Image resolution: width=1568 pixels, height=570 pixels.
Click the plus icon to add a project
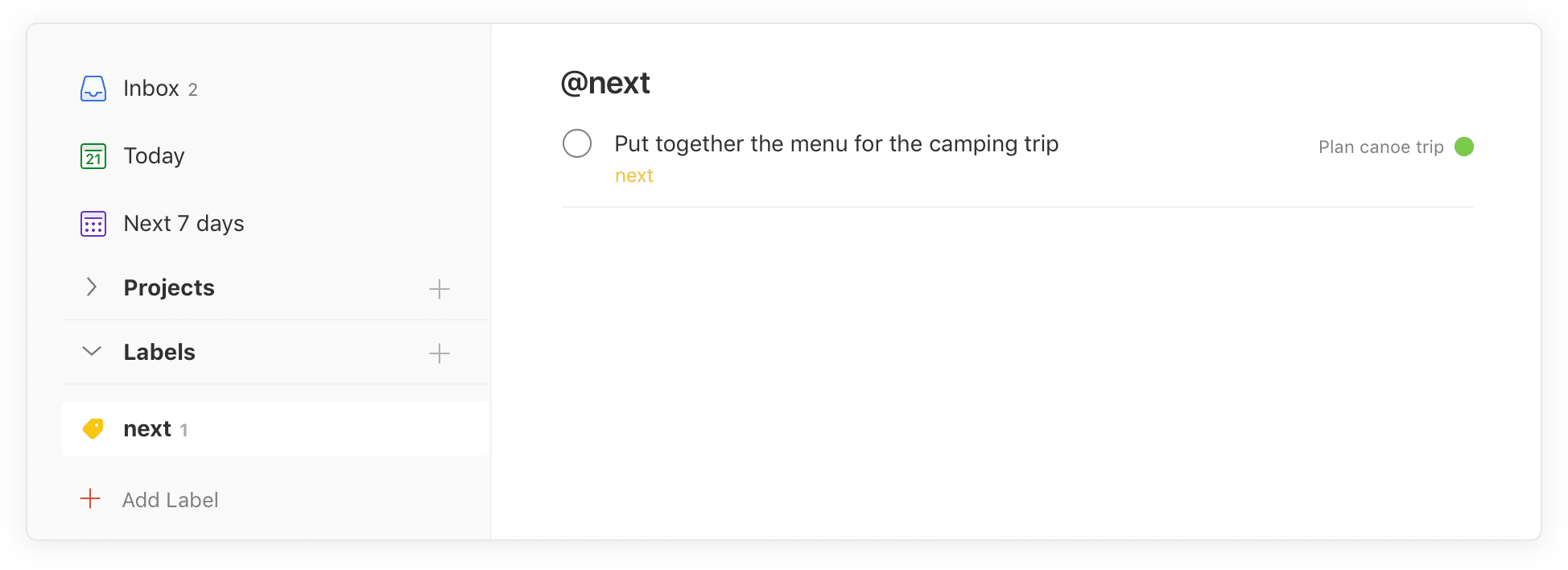coord(439,289)
